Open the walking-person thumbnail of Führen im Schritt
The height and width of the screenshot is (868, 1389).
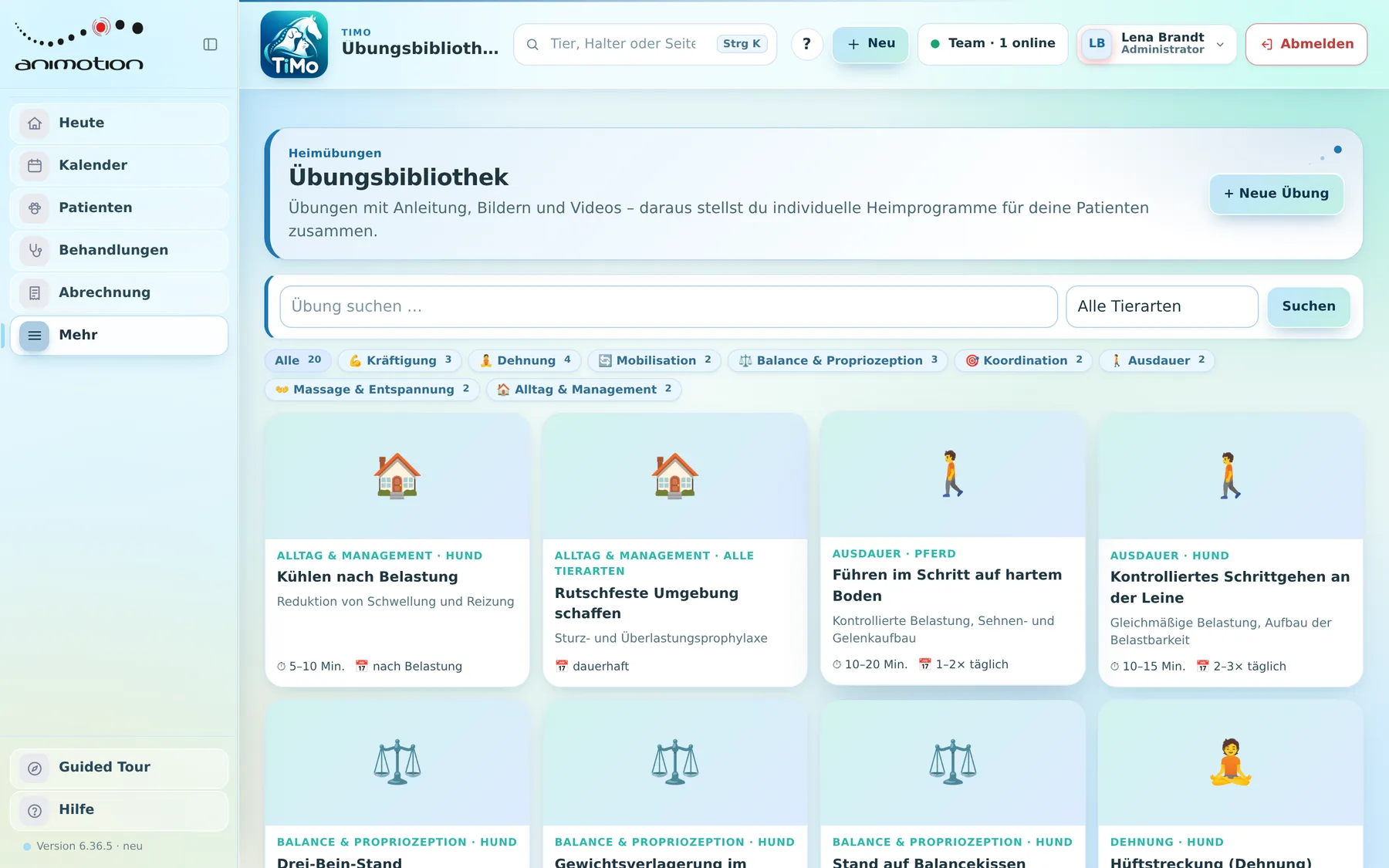click(953, 475)
